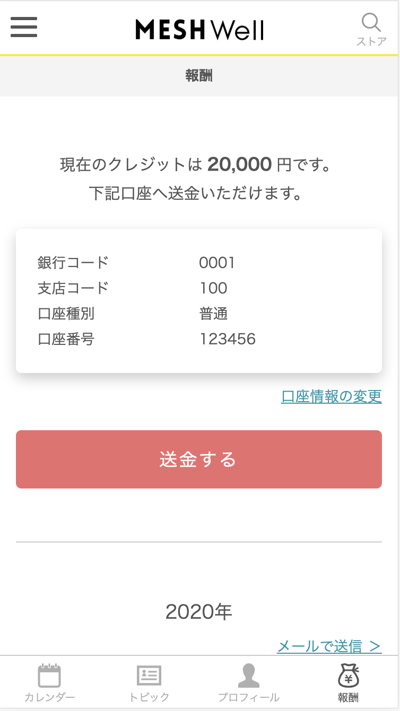The image size is (400, 711).
Task: Switch to カレンダー tab label
Action: pyautogui.click(x=49, y=697)
